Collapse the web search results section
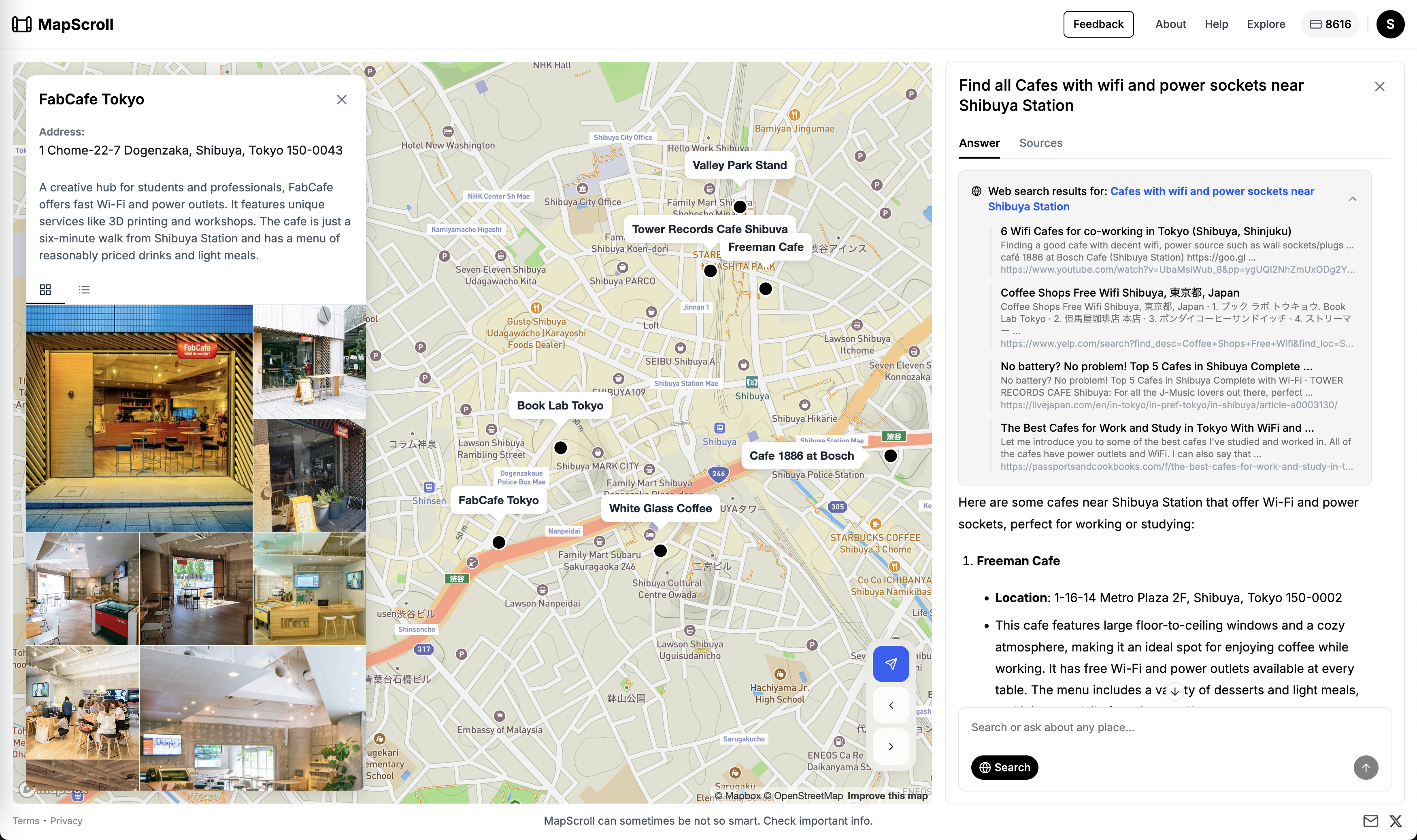This screenshot has height=840, width=1417. click(x=1353, y=199)
